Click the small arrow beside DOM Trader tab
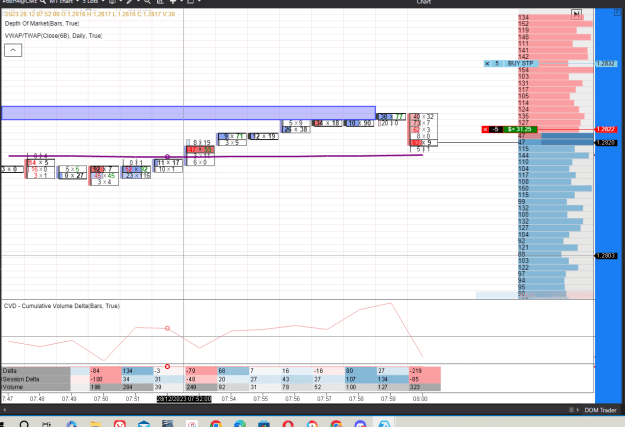 click(x=577, y=410)
